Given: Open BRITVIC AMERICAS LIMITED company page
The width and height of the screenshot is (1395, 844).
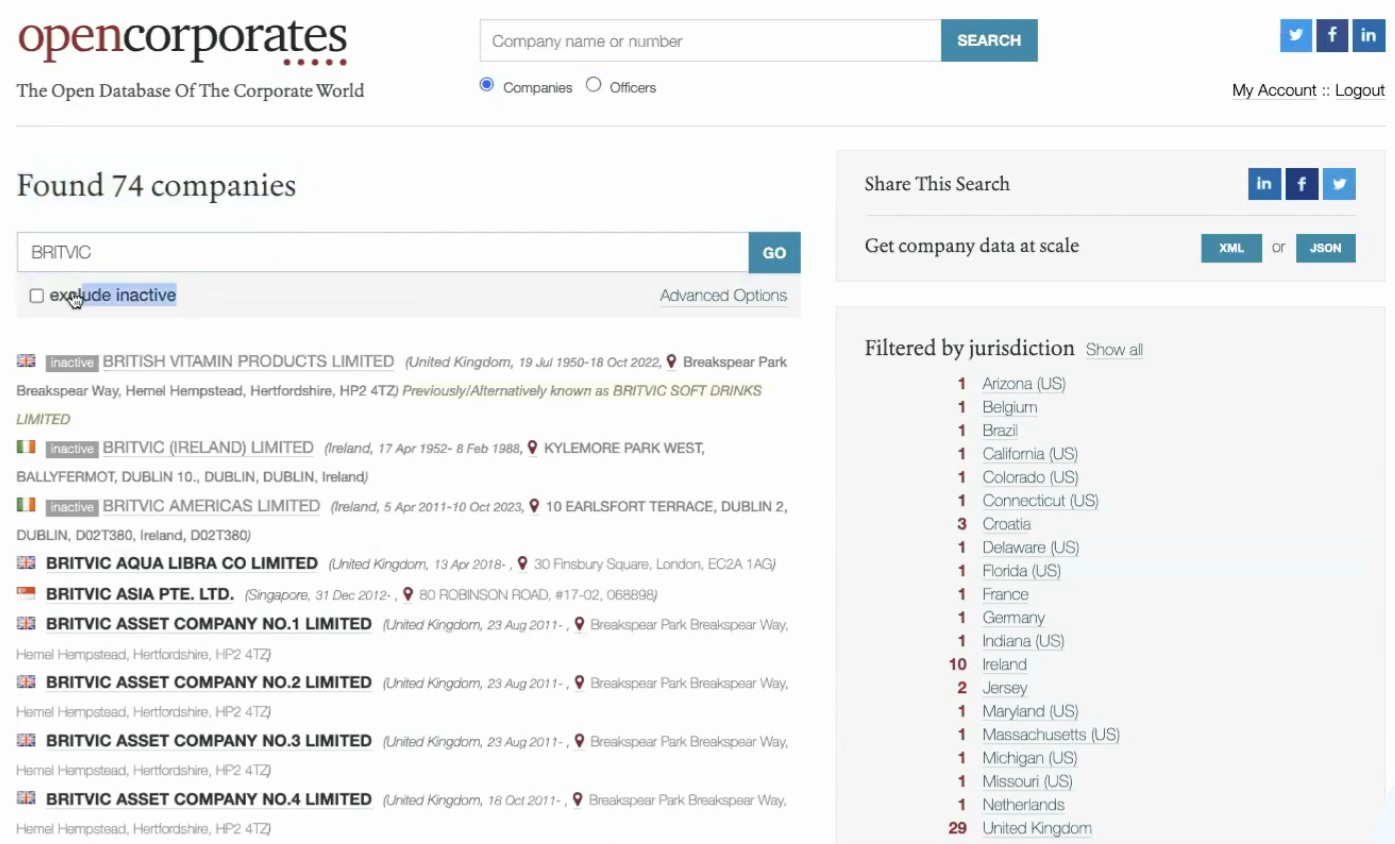Looking at the screenshot, I should [x=211, y=505].
